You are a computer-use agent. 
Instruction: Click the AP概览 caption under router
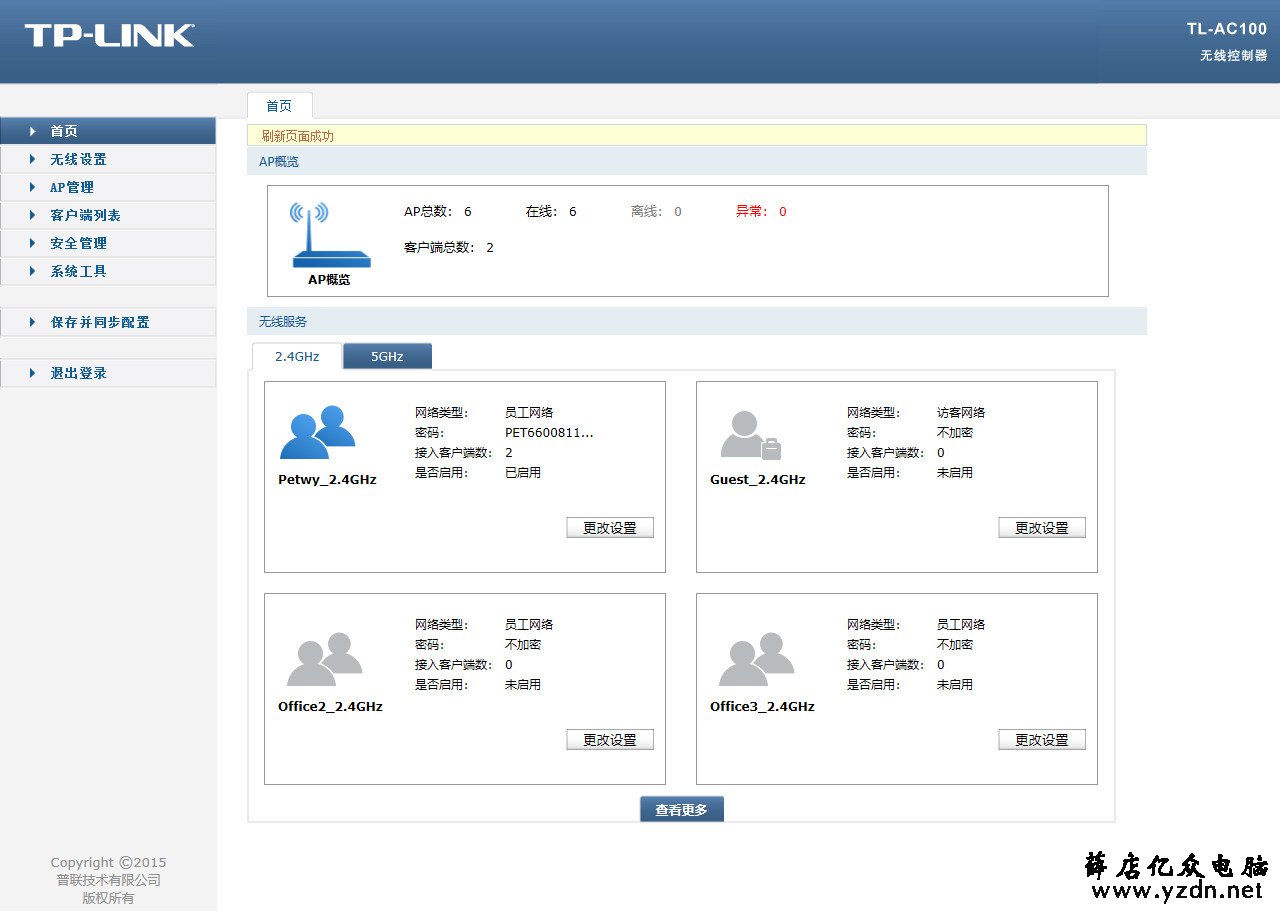(x=329, y=280)
